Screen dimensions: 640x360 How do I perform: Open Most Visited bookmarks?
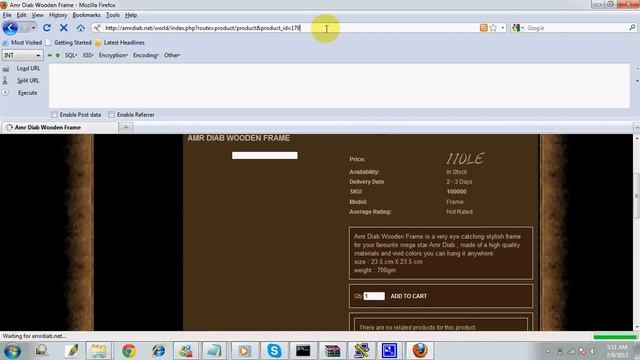pos(22,42)
